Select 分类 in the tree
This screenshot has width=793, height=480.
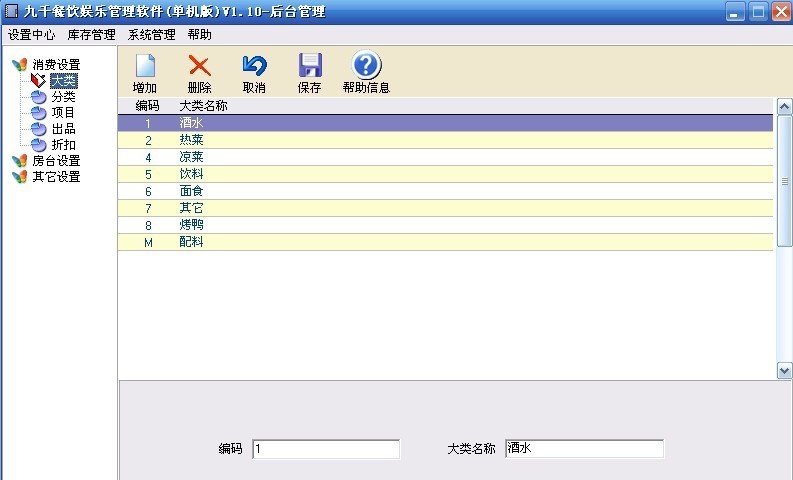pos(63,97)
